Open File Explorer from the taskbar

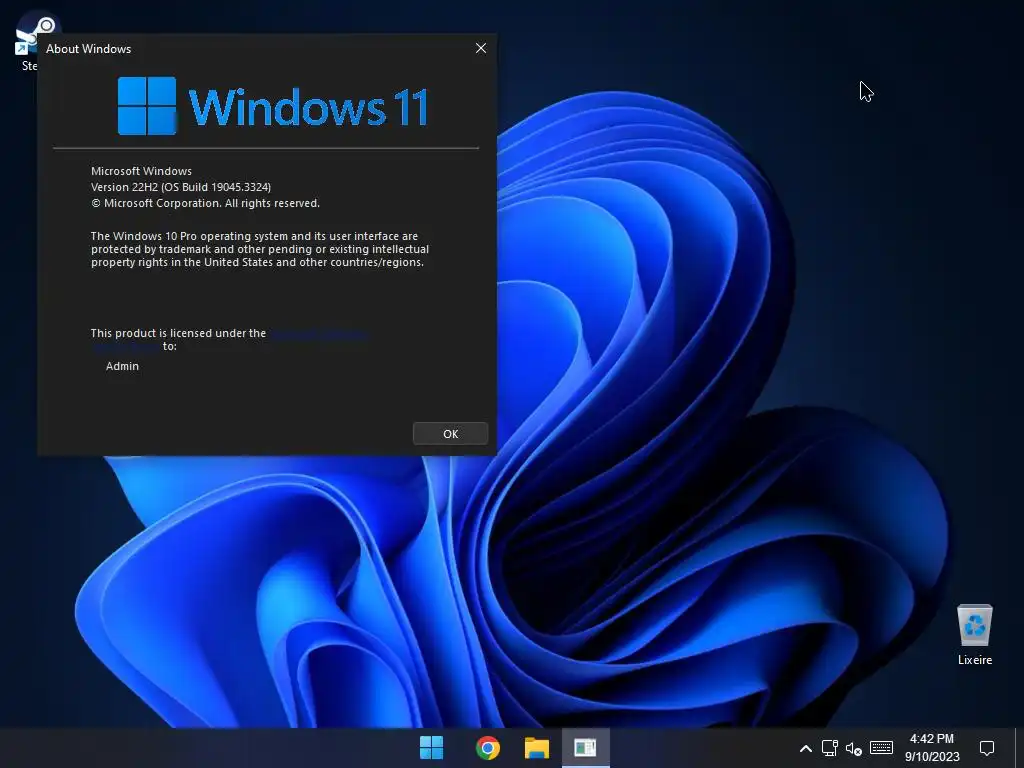click(537, 748)
